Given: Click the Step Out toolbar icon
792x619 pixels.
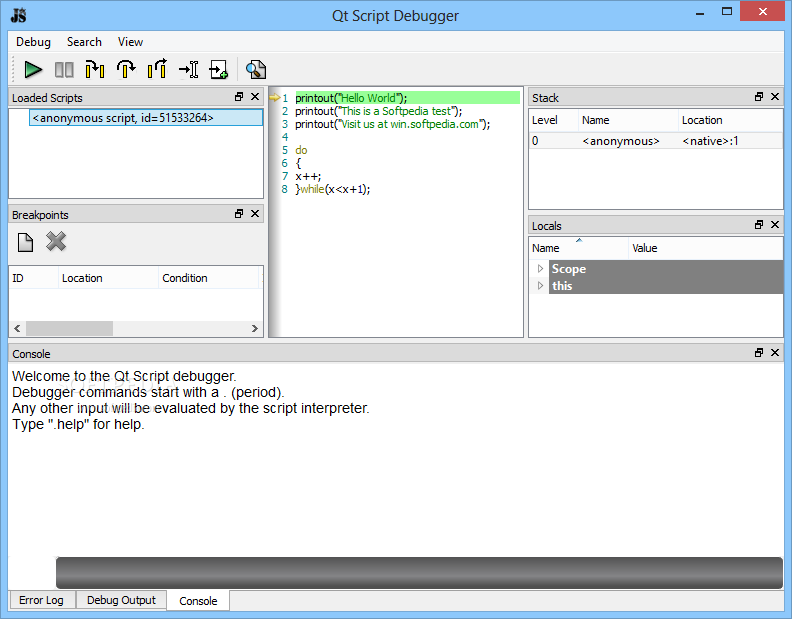Looking at the screenshot, I should tap(157, 70).
